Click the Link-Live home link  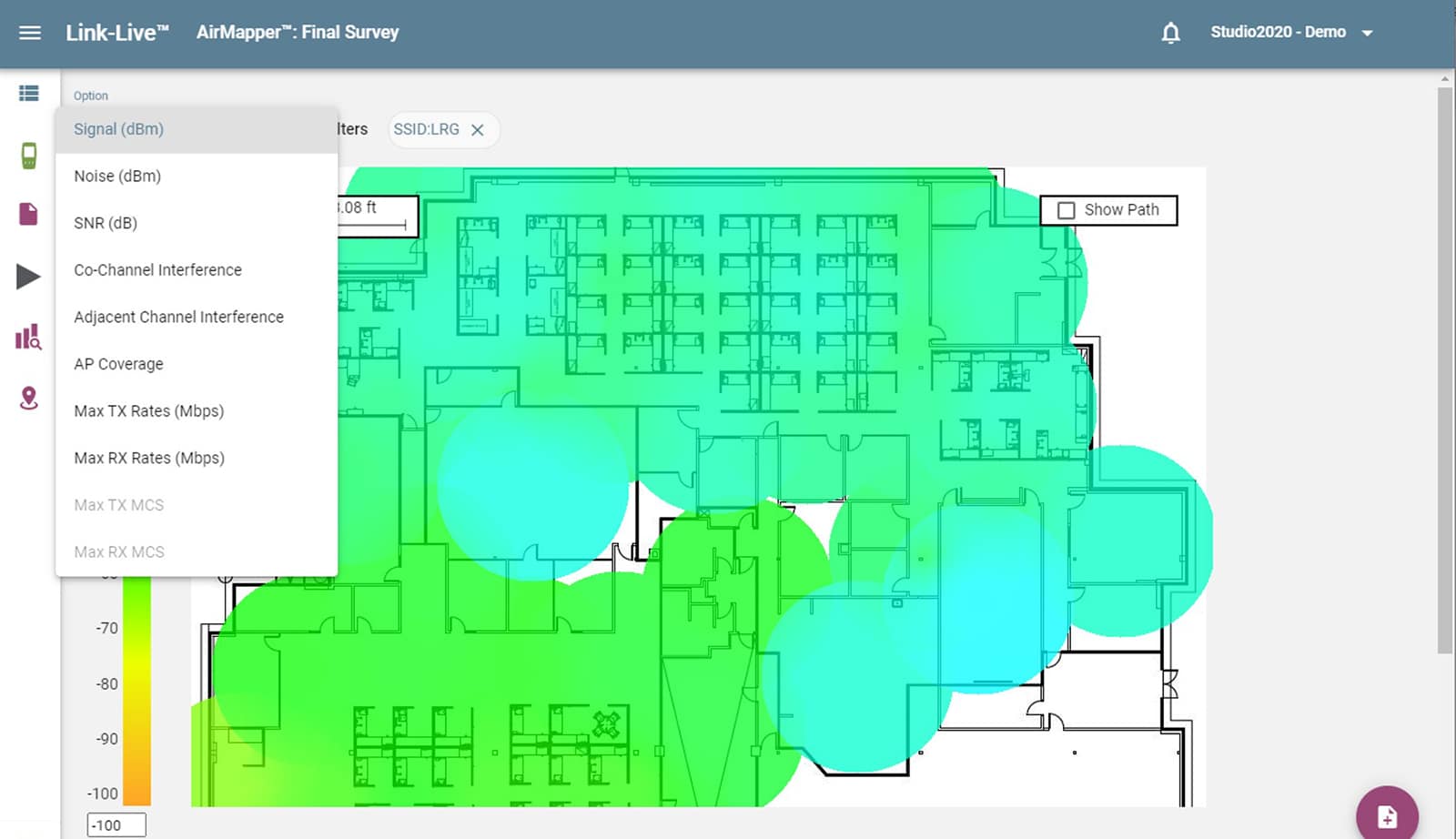[x=116, y=32]
